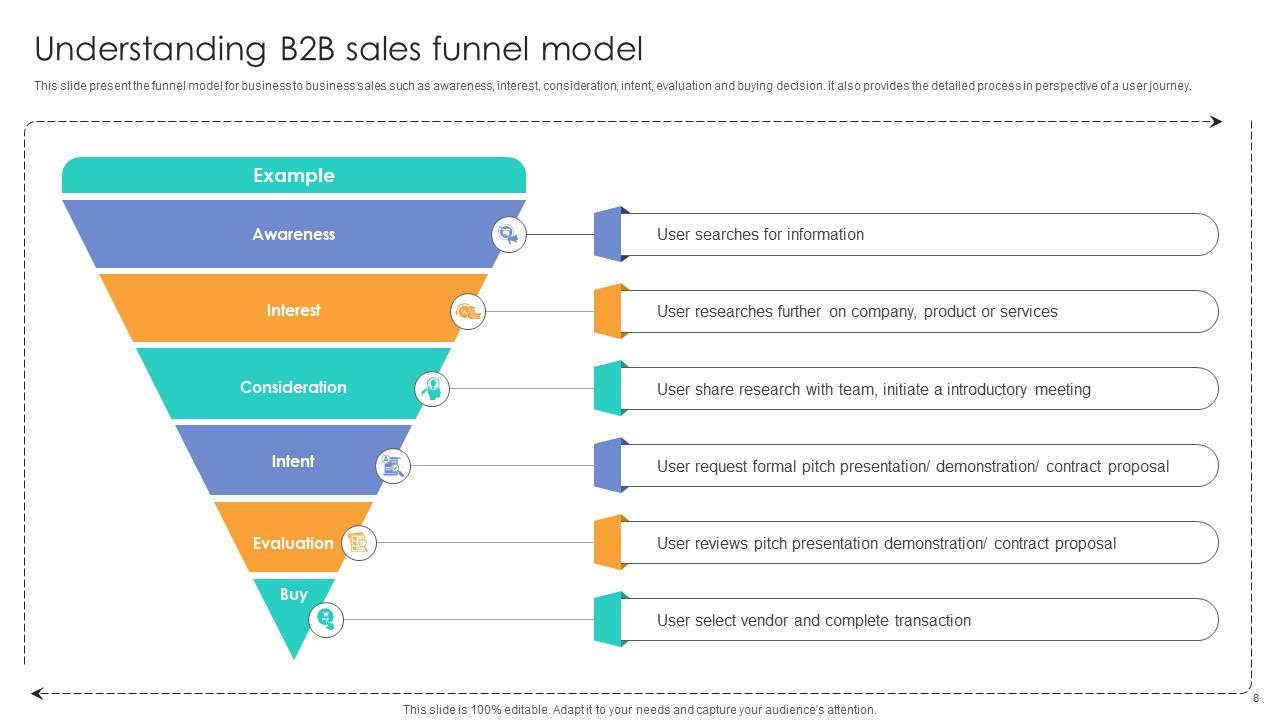The width and height of the screenshot is (1280, 720).
Task: Select the orange Interest funnel segment
Action: 293,310
